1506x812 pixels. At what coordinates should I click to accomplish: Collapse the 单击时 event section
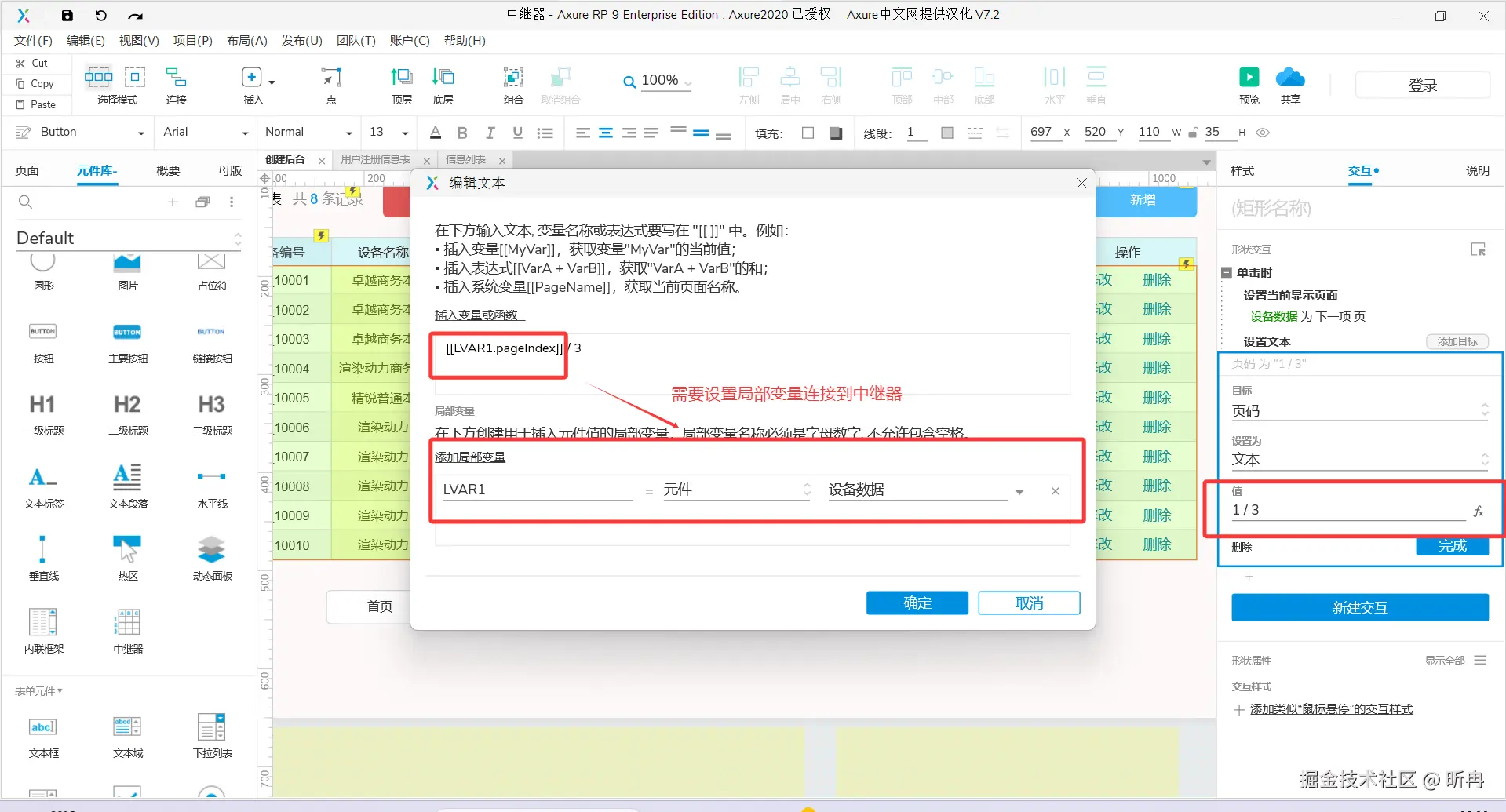click(x=1227, y=273)
